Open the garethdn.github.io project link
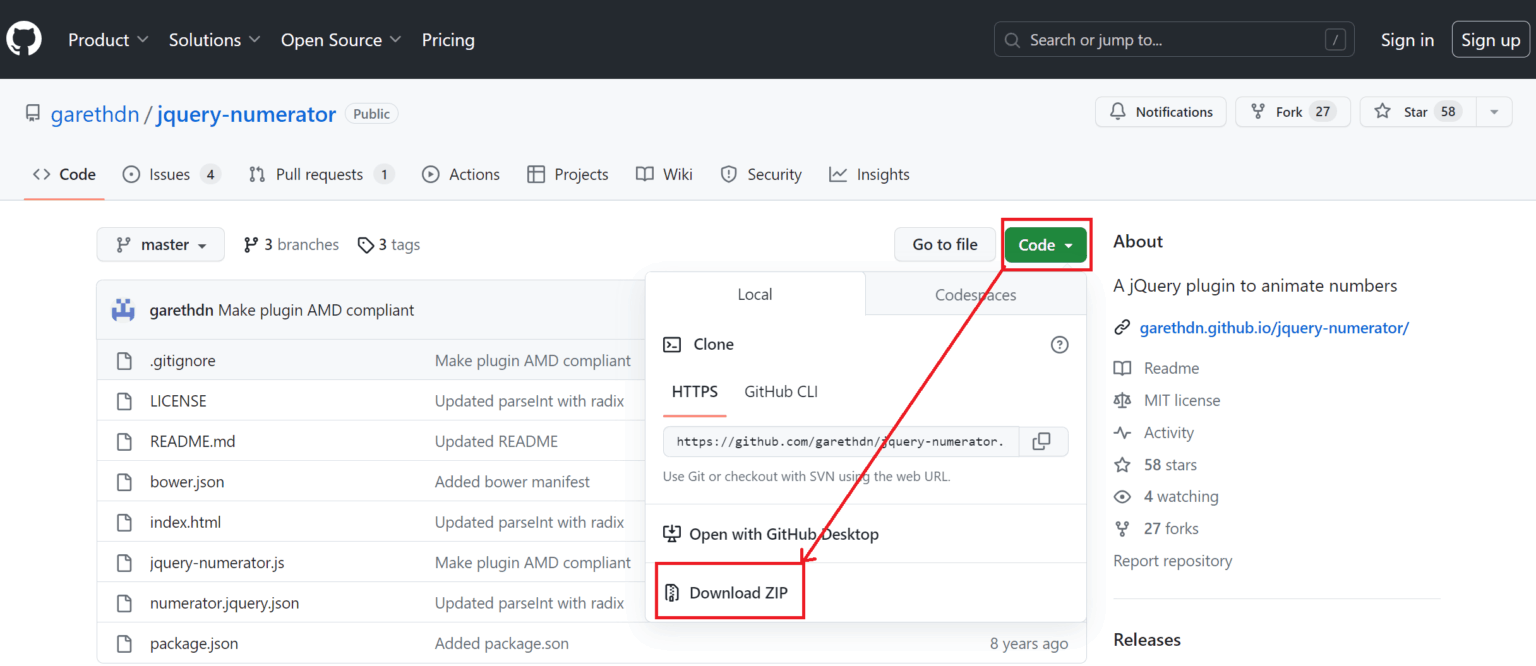 coord(1274,327)
